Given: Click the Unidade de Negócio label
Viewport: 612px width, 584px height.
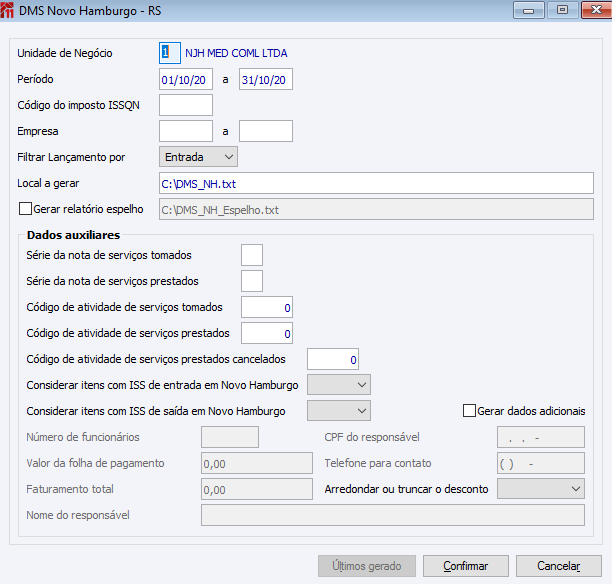Looking at the screenshot, I should (x=65, y=53).
